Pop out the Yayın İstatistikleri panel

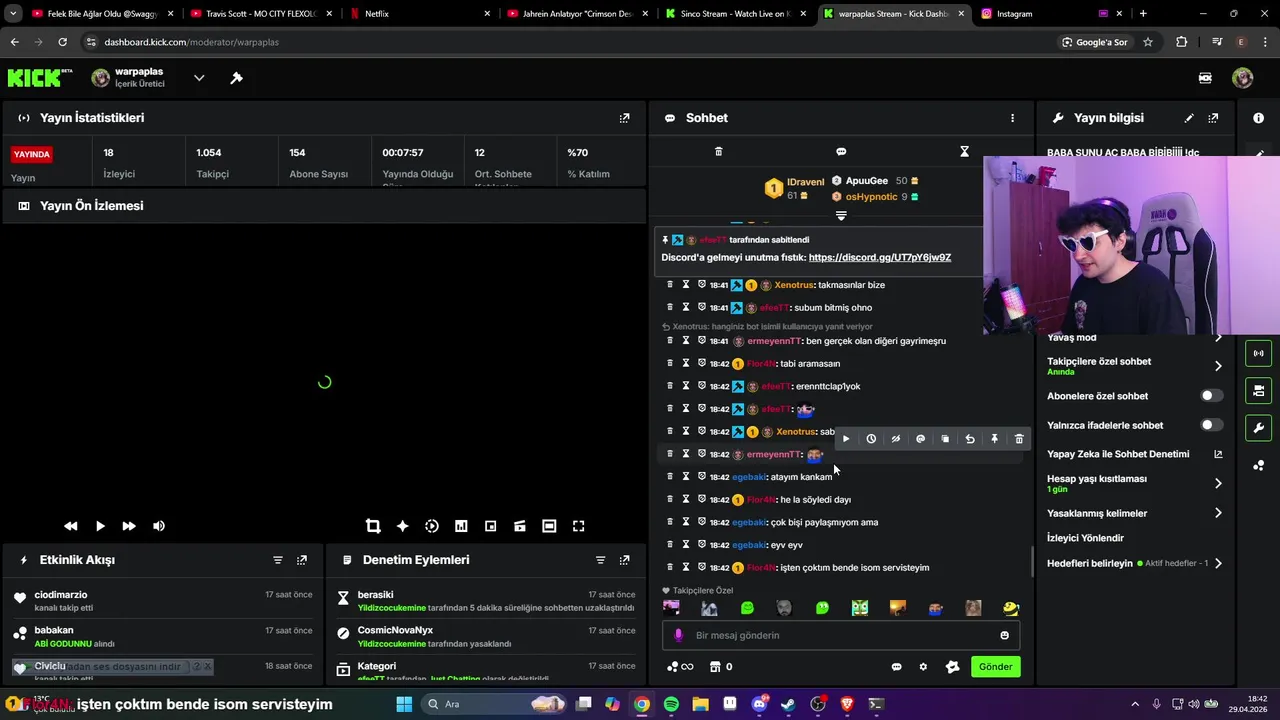pos(624,118)
